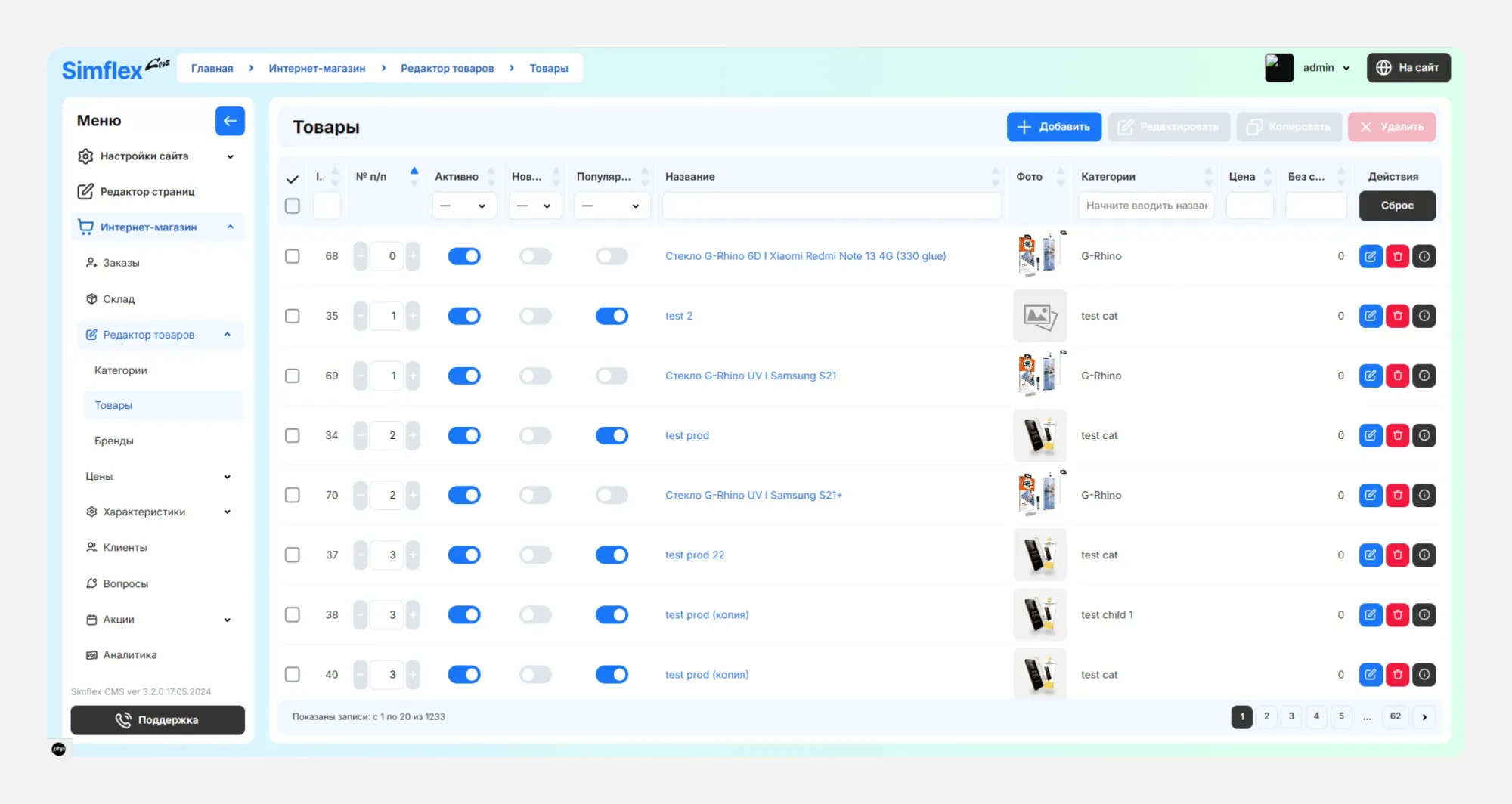Go to Главная breadcrumb

(x=212, y=68)
